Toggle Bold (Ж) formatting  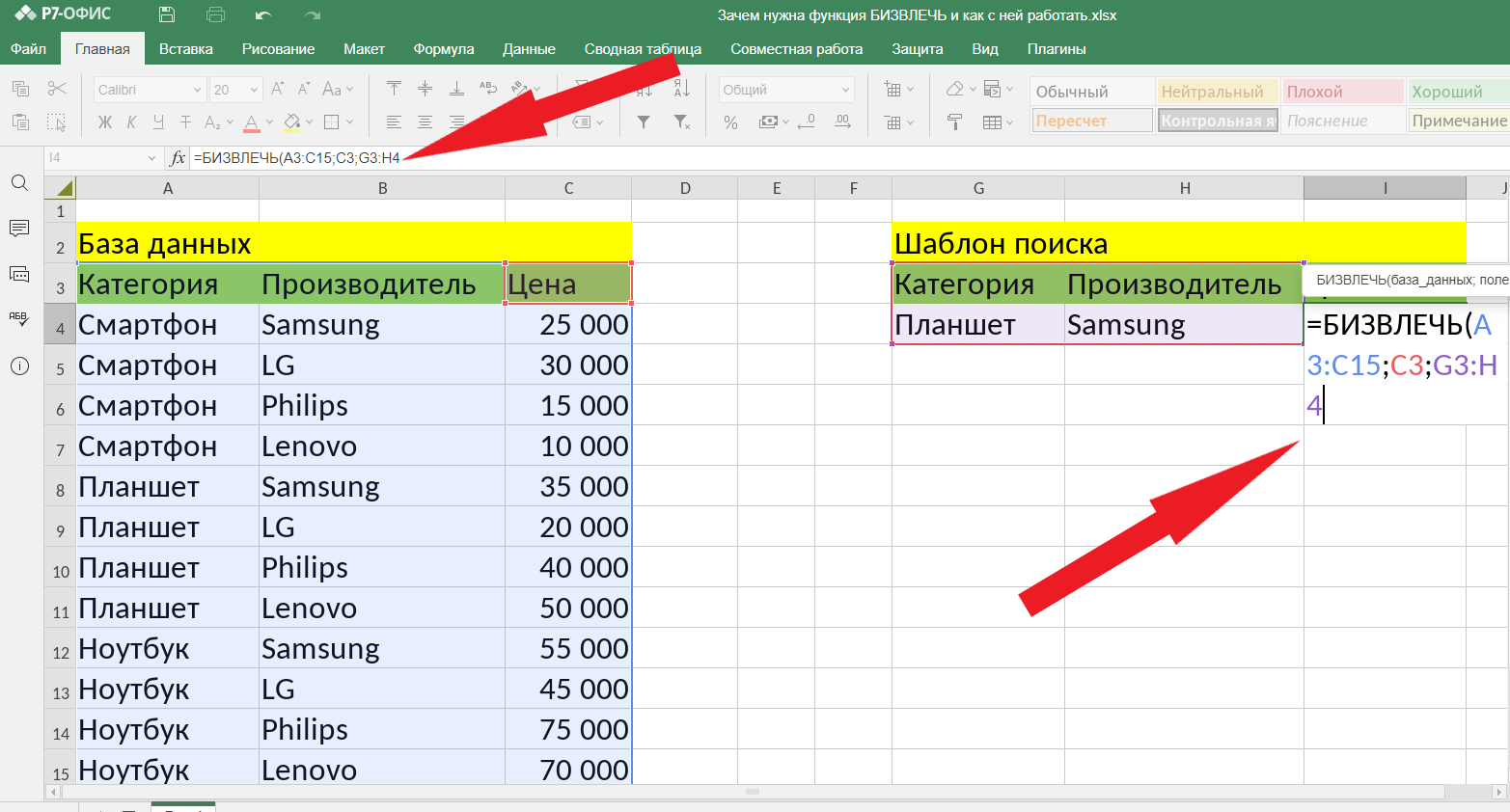tap(105, 122)
